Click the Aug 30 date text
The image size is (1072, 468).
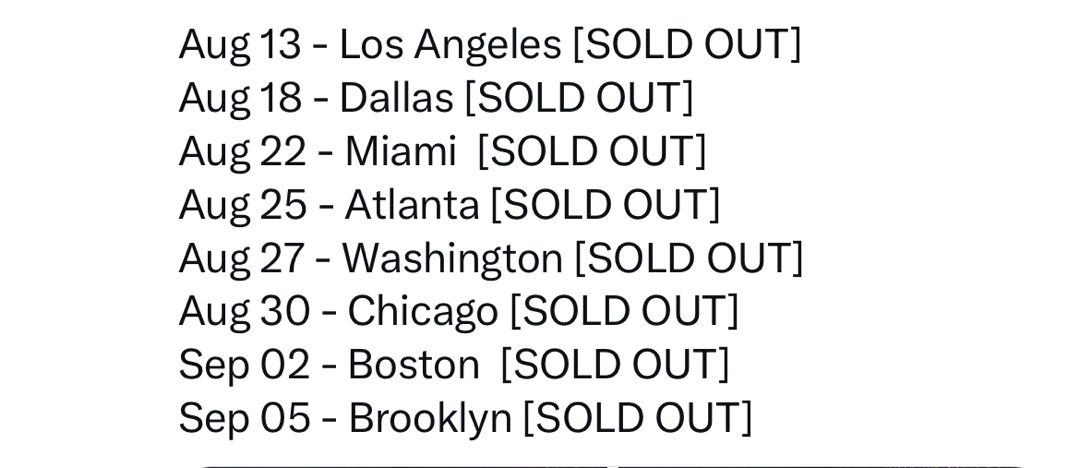click(x=244, y=312)
